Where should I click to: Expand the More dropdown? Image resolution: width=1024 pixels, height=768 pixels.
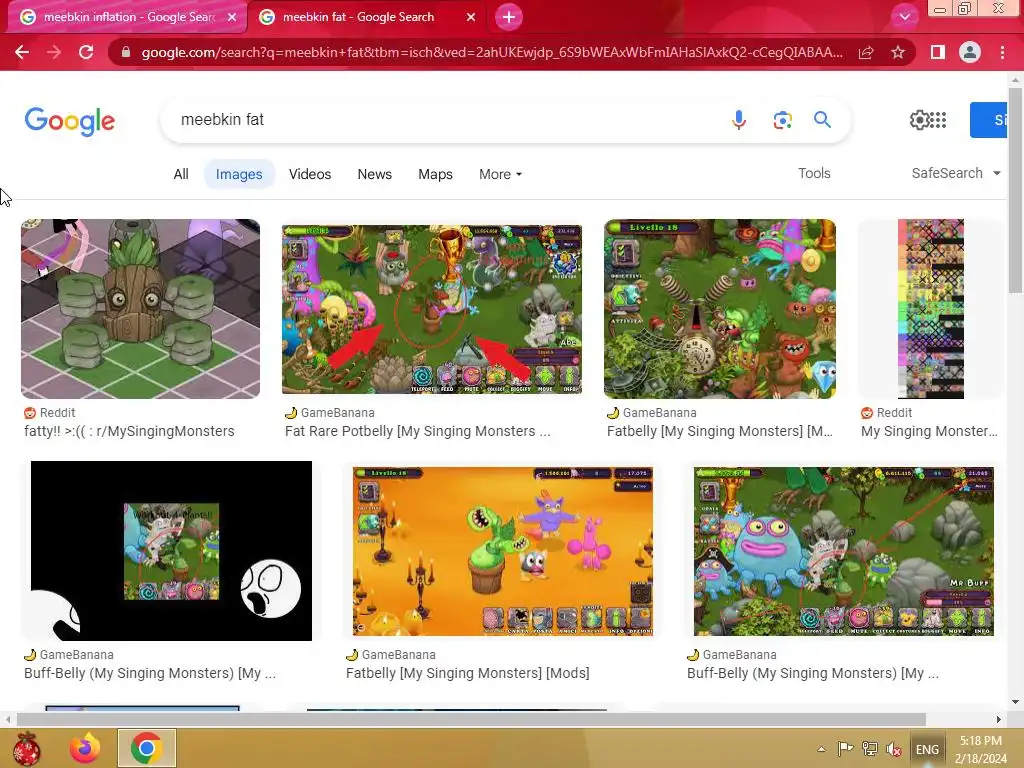tap(500, 174)
